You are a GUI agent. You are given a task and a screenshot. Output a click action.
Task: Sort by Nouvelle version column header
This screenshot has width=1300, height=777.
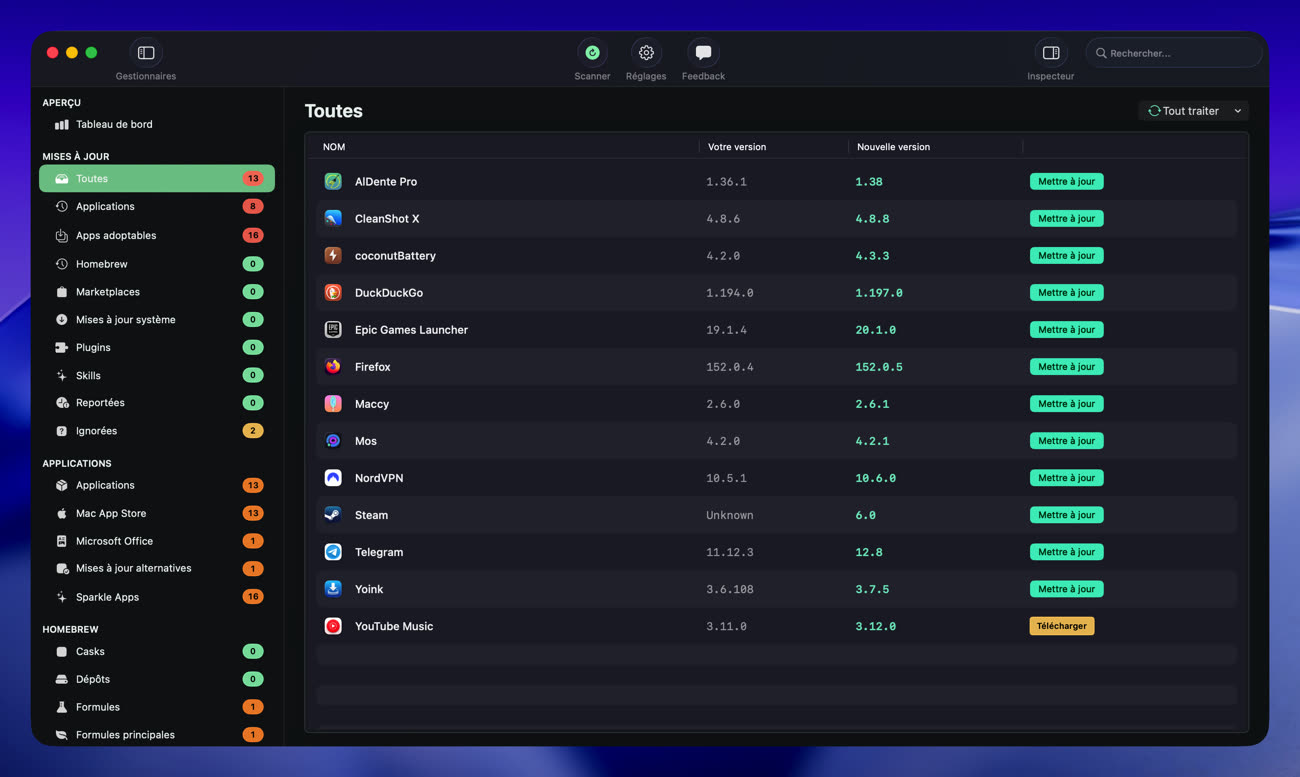[893, 147]
